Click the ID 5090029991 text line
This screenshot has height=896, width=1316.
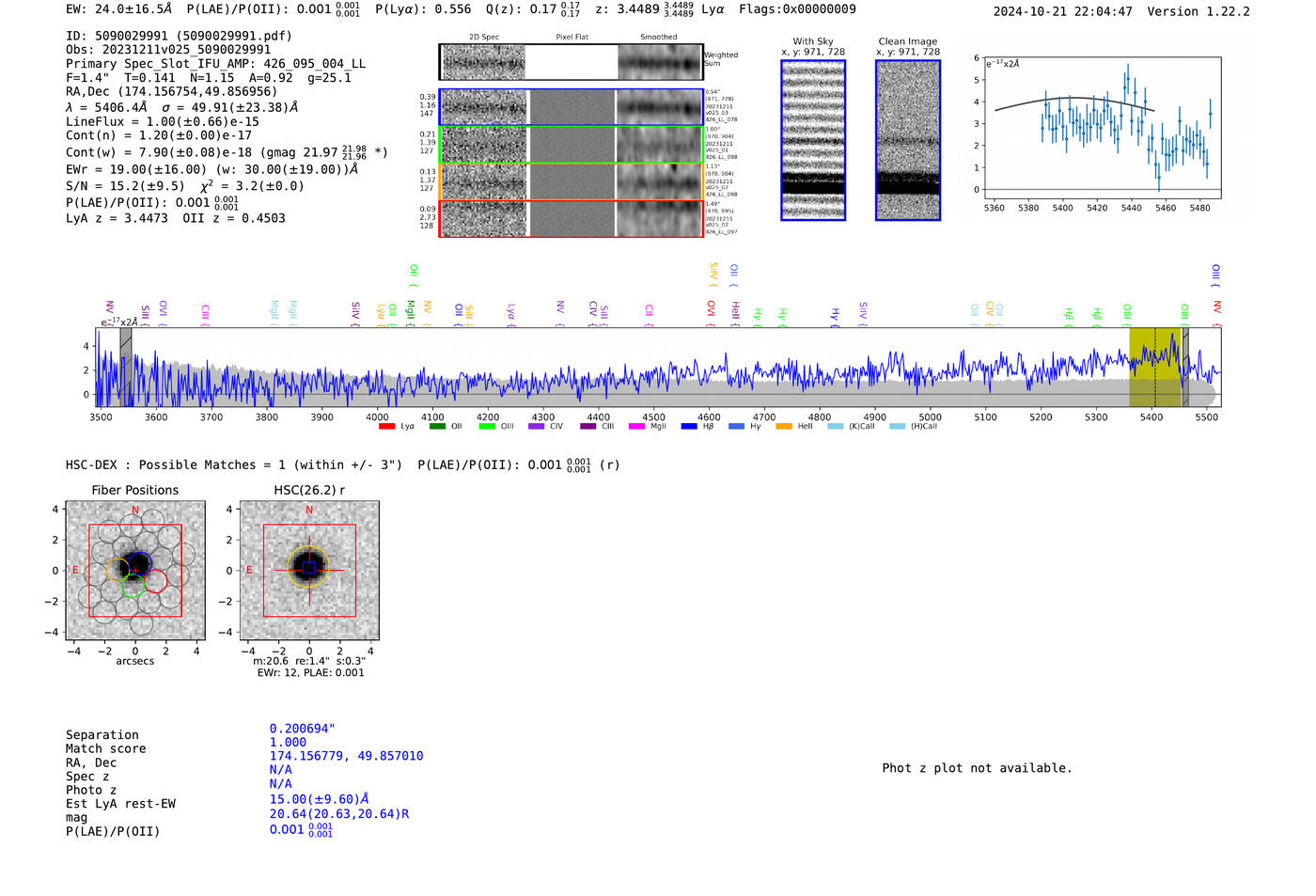(179, 36)
